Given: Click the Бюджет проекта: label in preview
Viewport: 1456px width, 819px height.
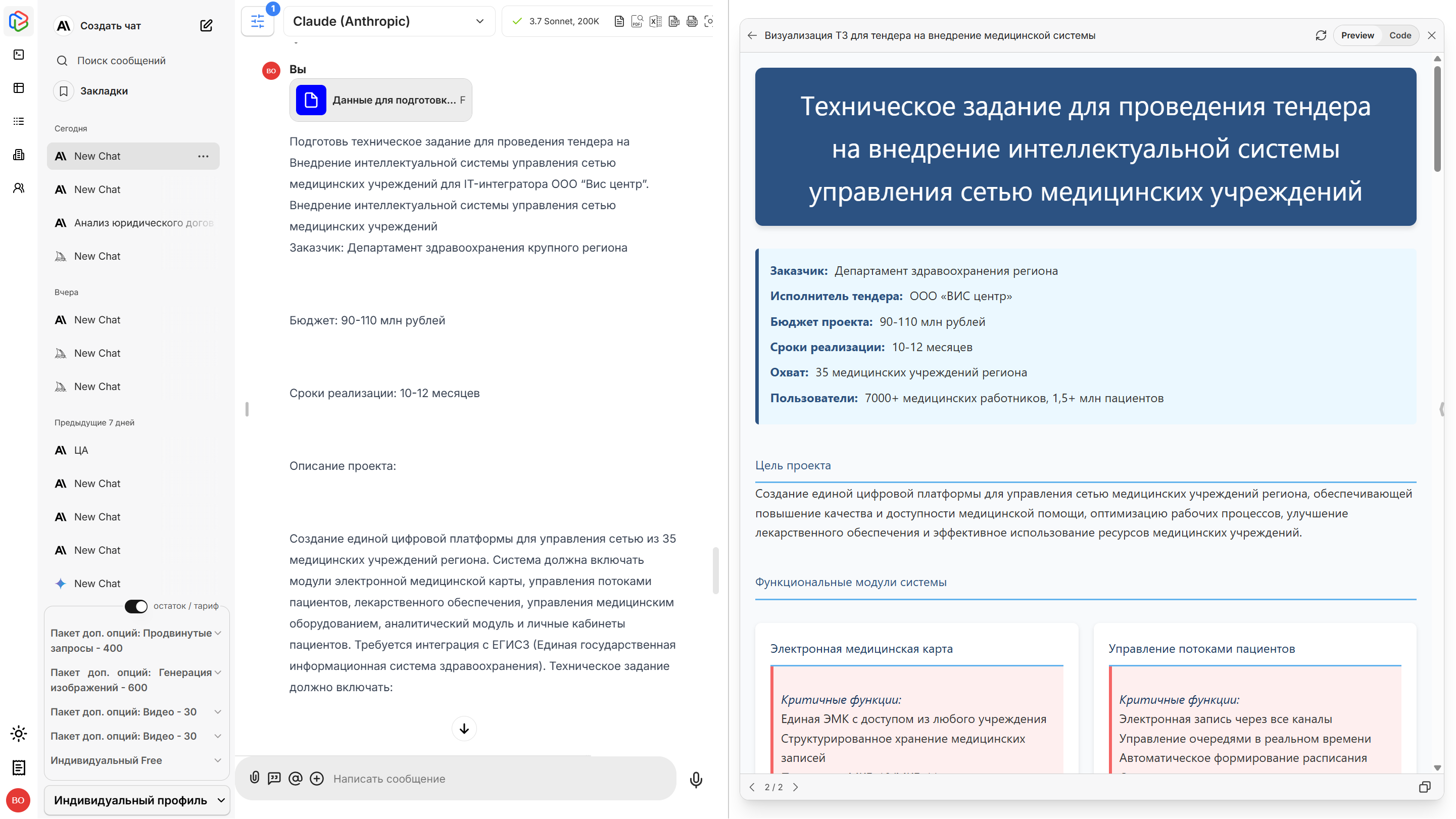Looking at the screenshot, I should 821,322.
